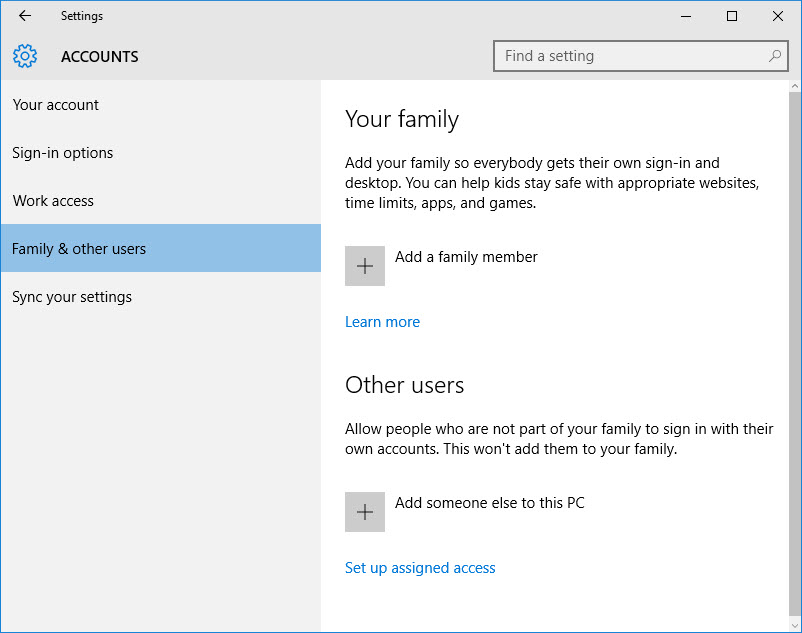Click Add someone else to this PC label
This screenshot has width=802, height=633.
489,503
